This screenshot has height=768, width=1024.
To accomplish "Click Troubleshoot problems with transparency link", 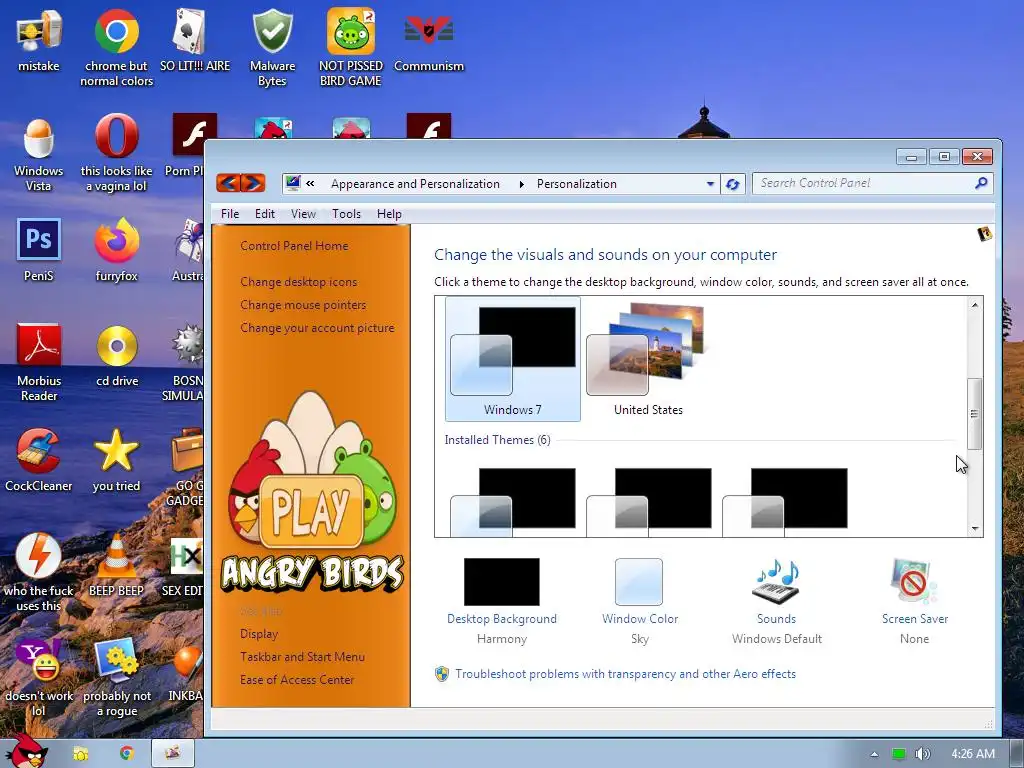I will pos(625,674).
